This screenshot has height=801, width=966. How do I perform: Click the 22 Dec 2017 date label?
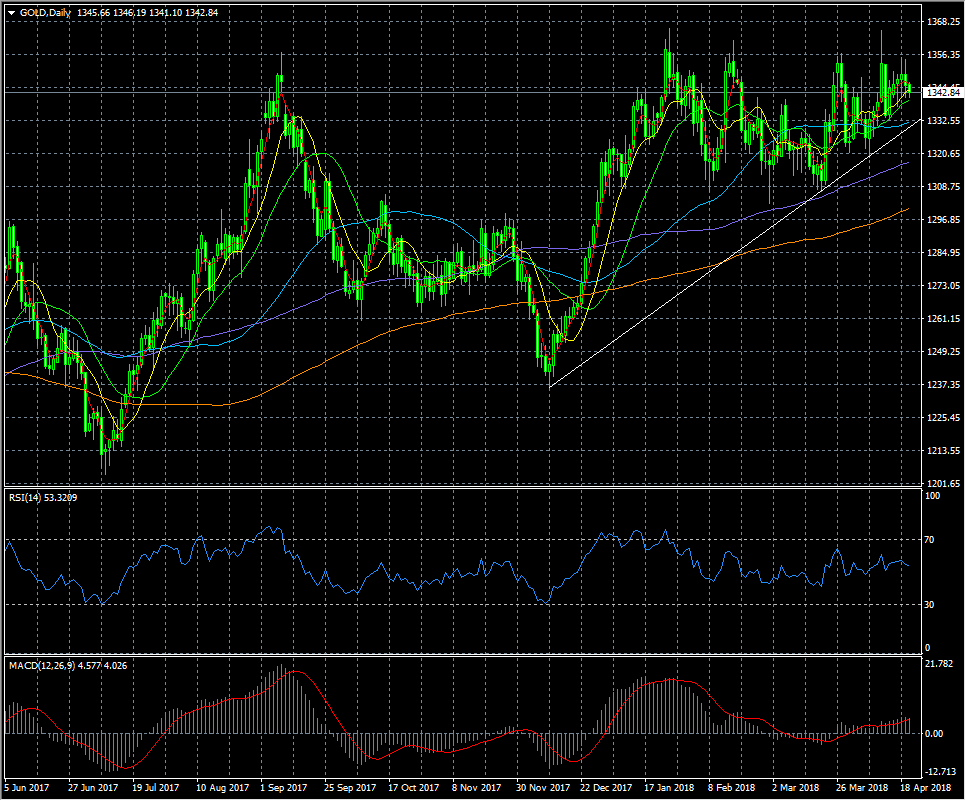pyautogui.click(x=604, y=788)
